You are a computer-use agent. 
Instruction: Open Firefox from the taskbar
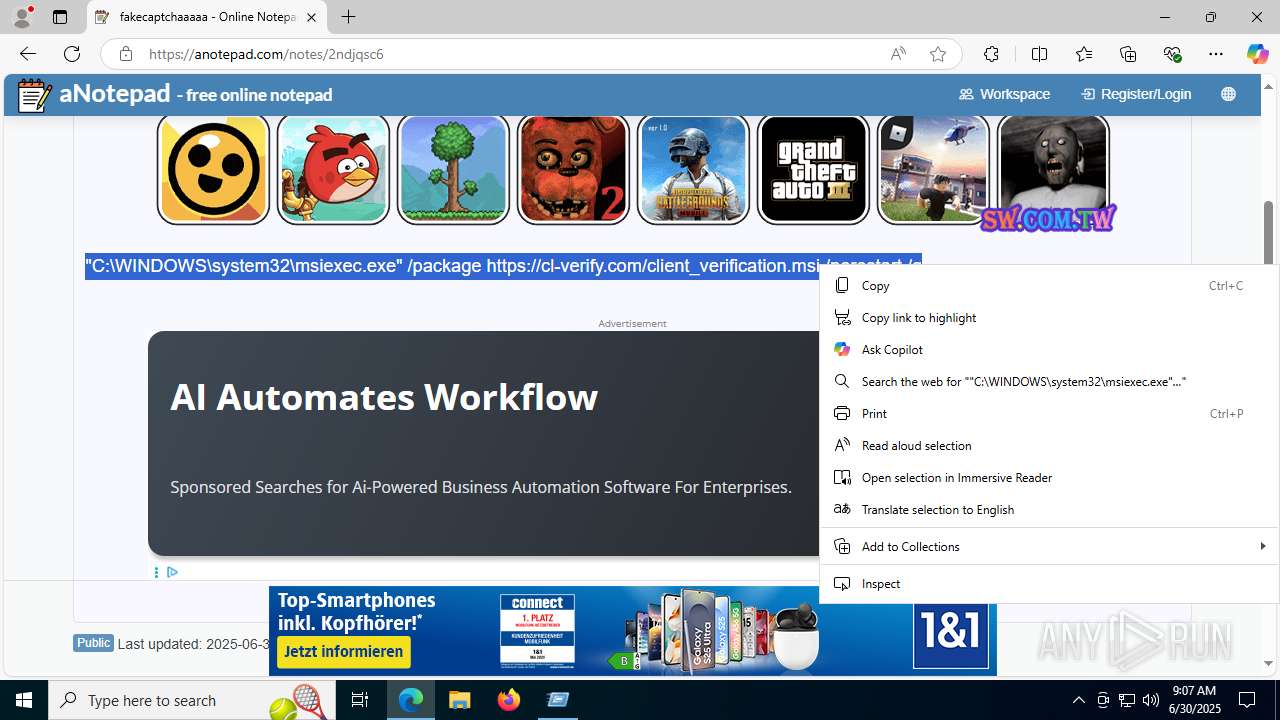[x=509, y=700]
